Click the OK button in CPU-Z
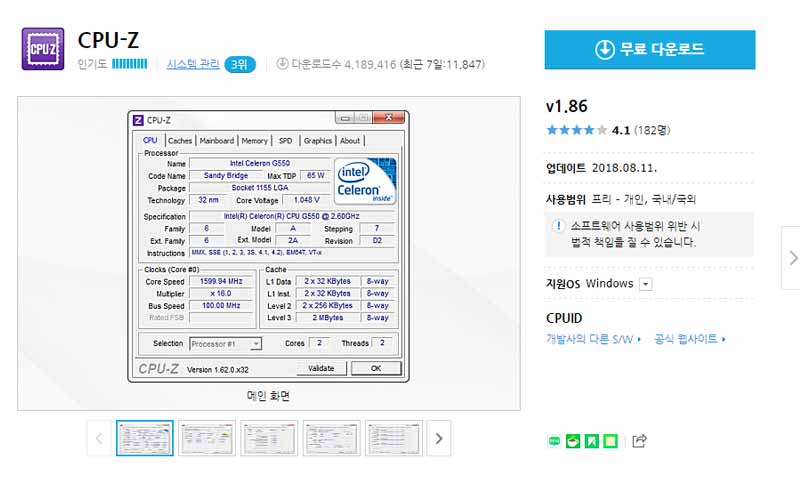The width and height of the screenshot is (800, 498). 376,368
